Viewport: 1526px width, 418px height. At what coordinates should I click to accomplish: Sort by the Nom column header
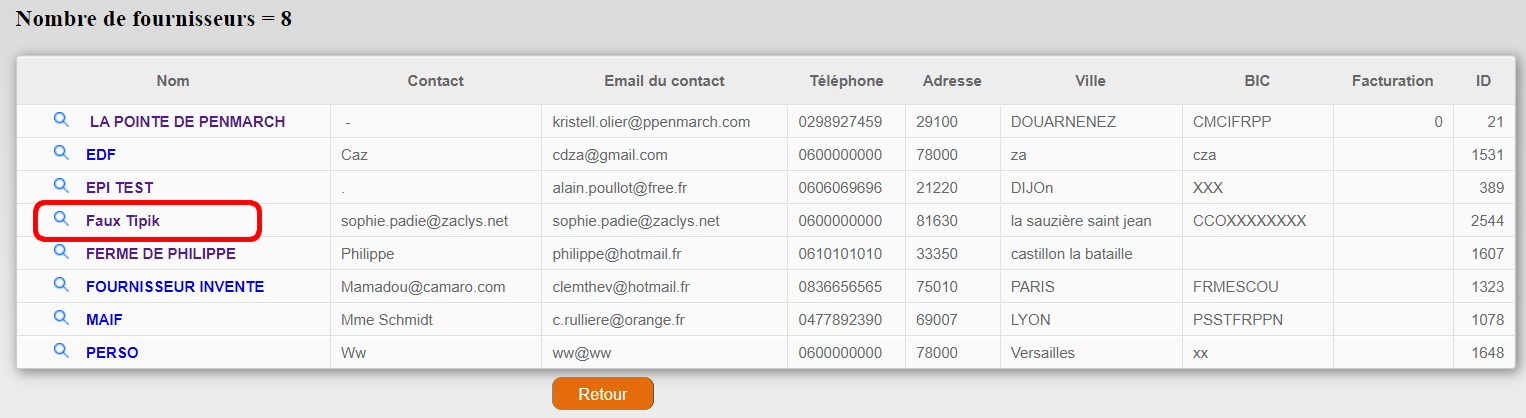[x=173, y=81]
